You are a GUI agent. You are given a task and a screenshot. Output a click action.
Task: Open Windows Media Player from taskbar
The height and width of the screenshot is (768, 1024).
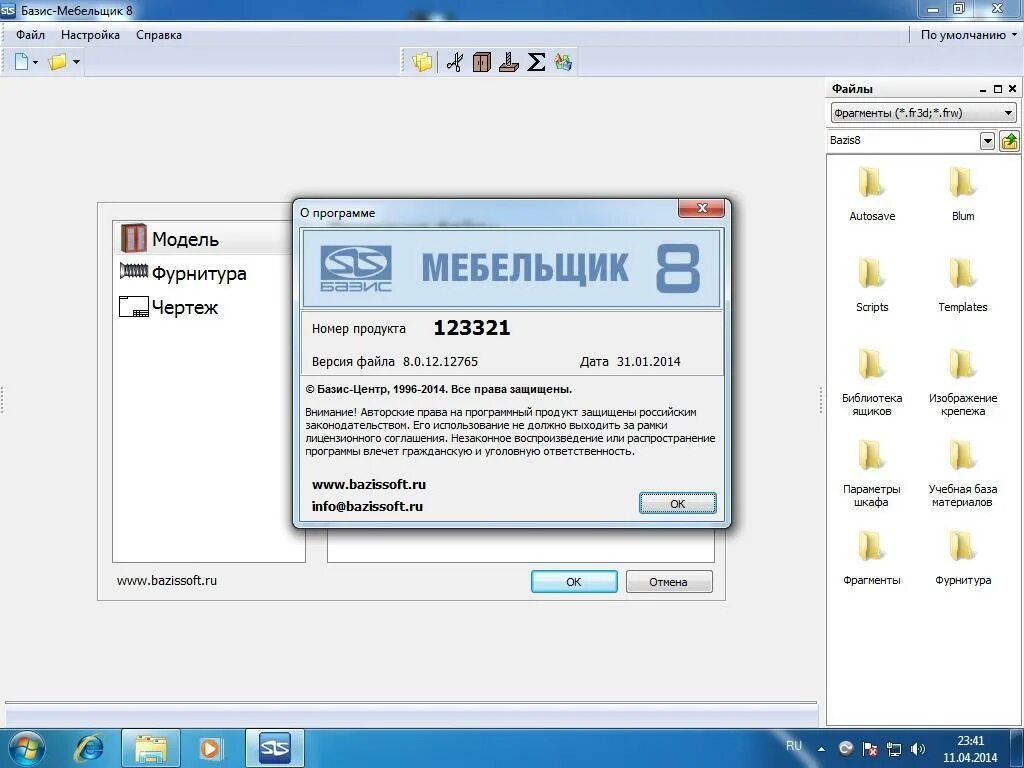[210, 748]
